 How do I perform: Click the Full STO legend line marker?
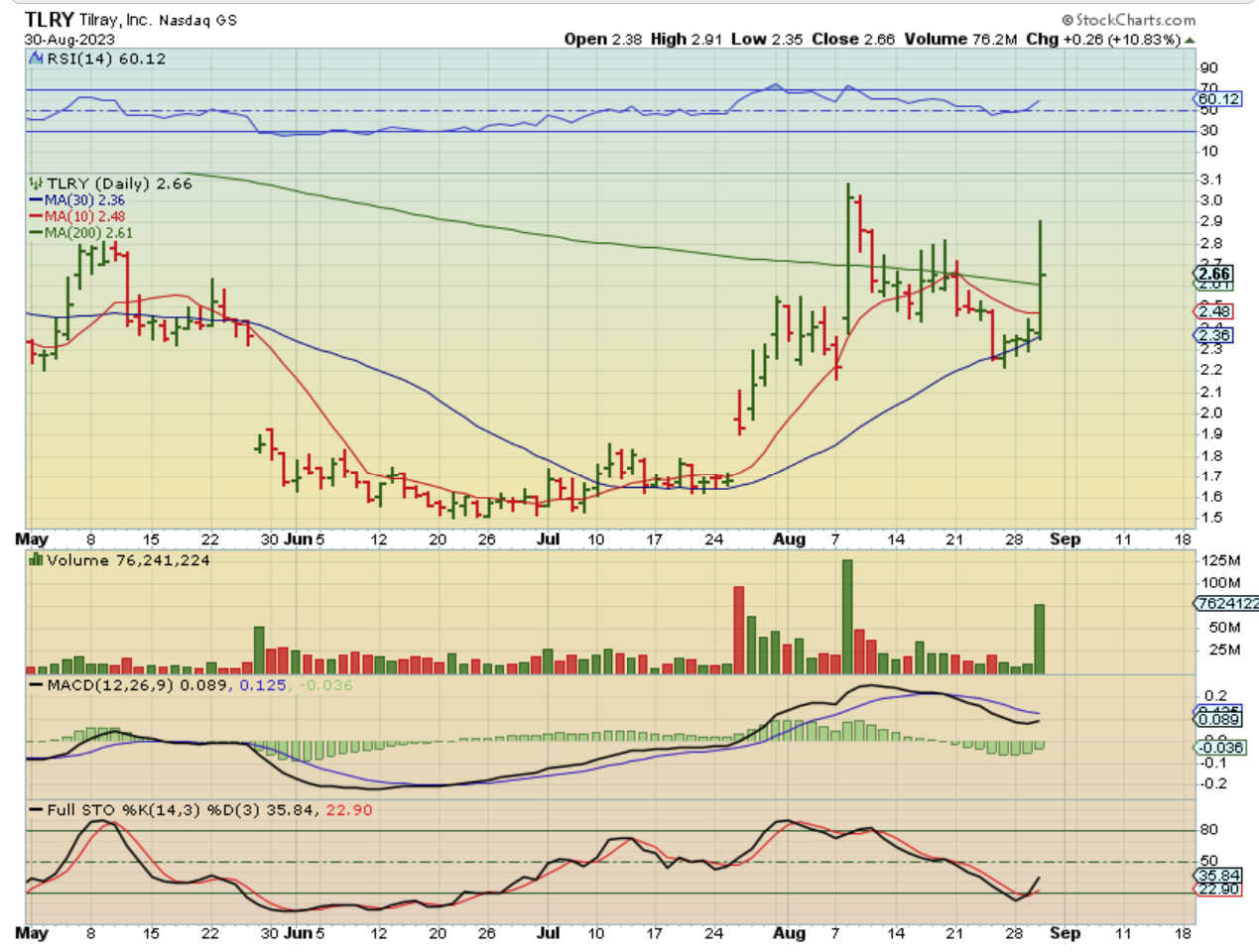point(37,810)
